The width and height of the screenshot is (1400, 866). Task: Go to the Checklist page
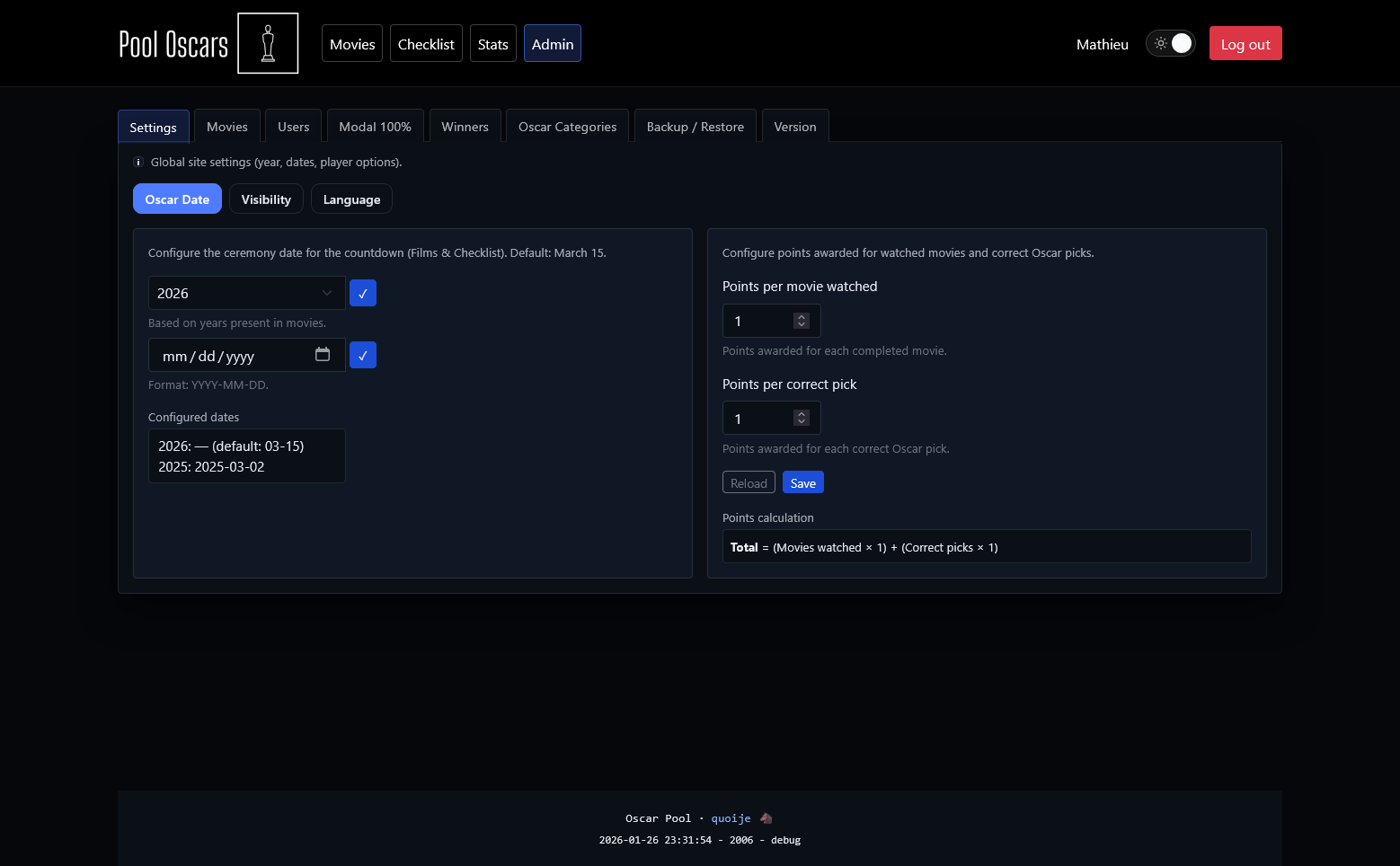click(x=426, y=43)
